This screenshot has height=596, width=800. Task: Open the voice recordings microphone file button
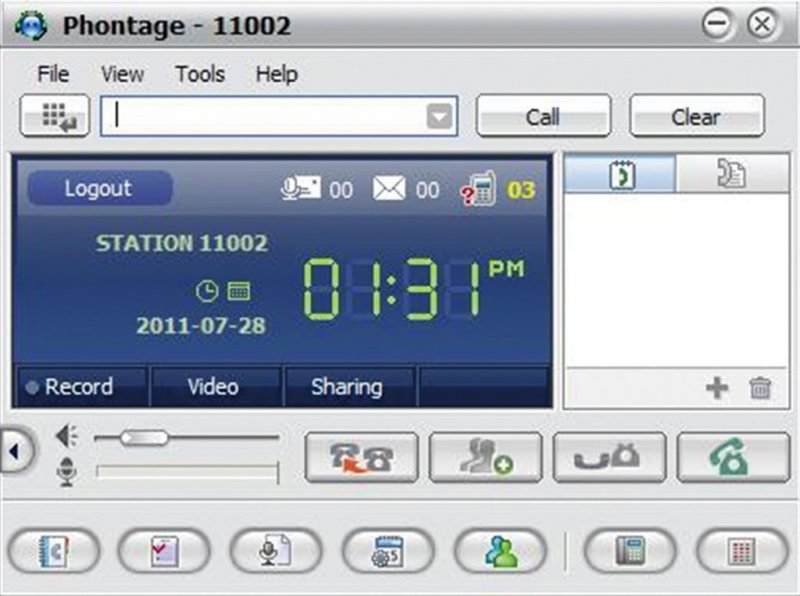click(x=276, y=551)
